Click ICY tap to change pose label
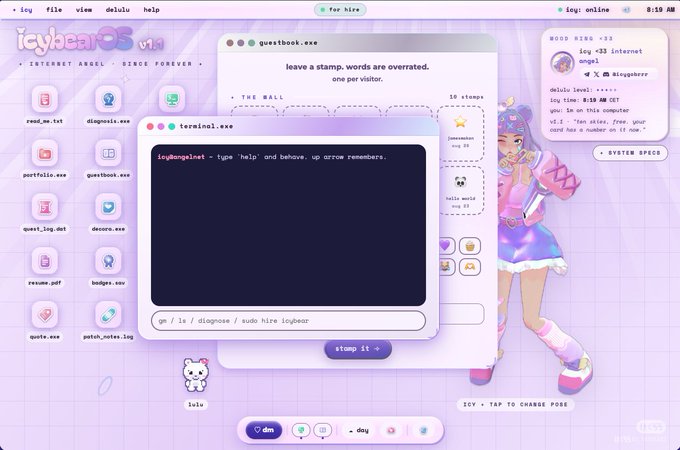Screen dimensions: 680x450 point(515,404)
